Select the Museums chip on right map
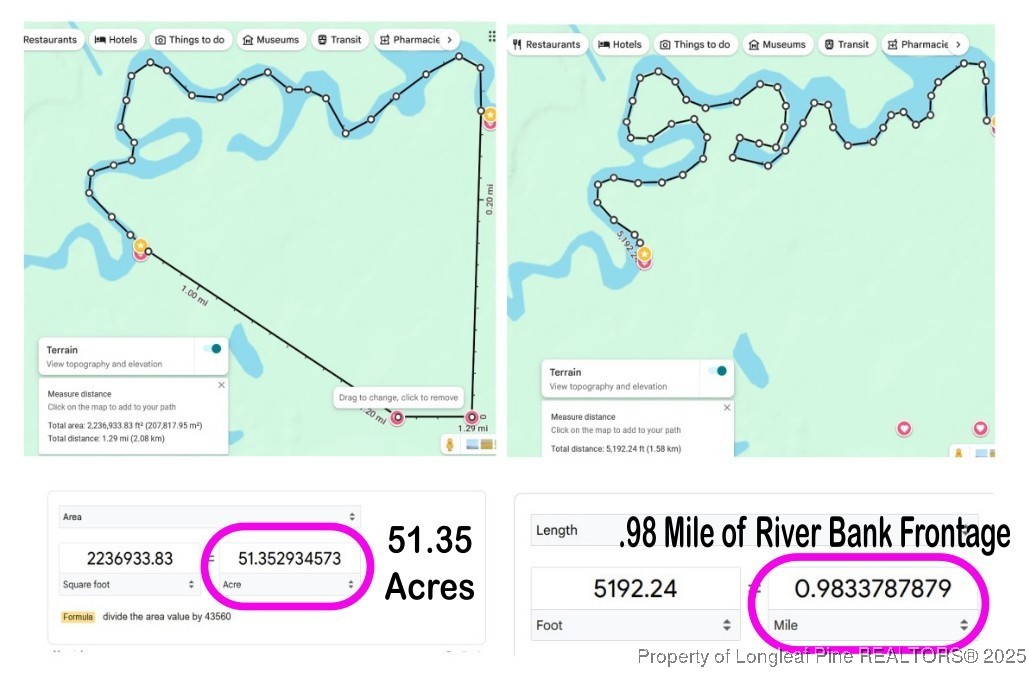This screenshot has width=1029, height=673. 776,45
